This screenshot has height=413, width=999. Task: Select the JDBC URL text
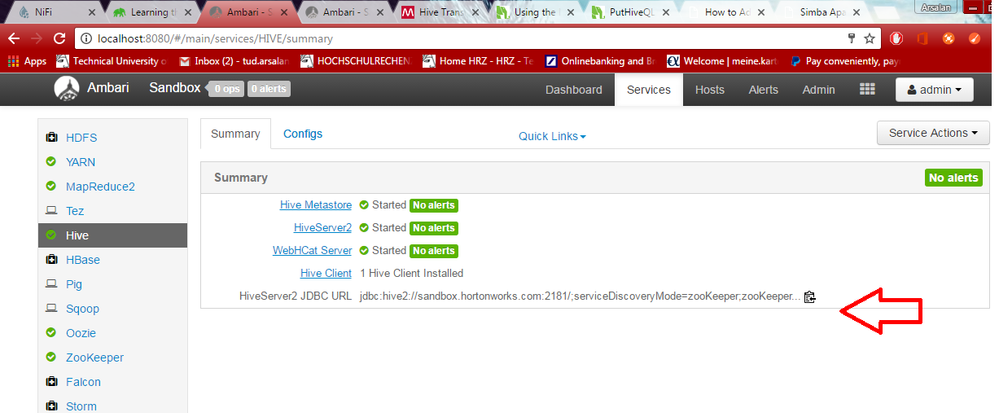click(x=579, y=296)
